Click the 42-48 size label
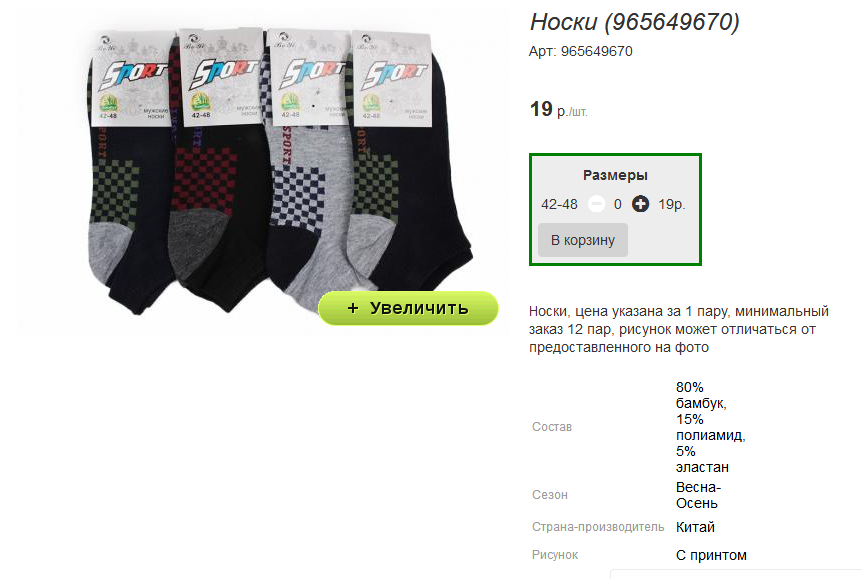The height and width of the screenshot is (579, 862). click(559, 205)
